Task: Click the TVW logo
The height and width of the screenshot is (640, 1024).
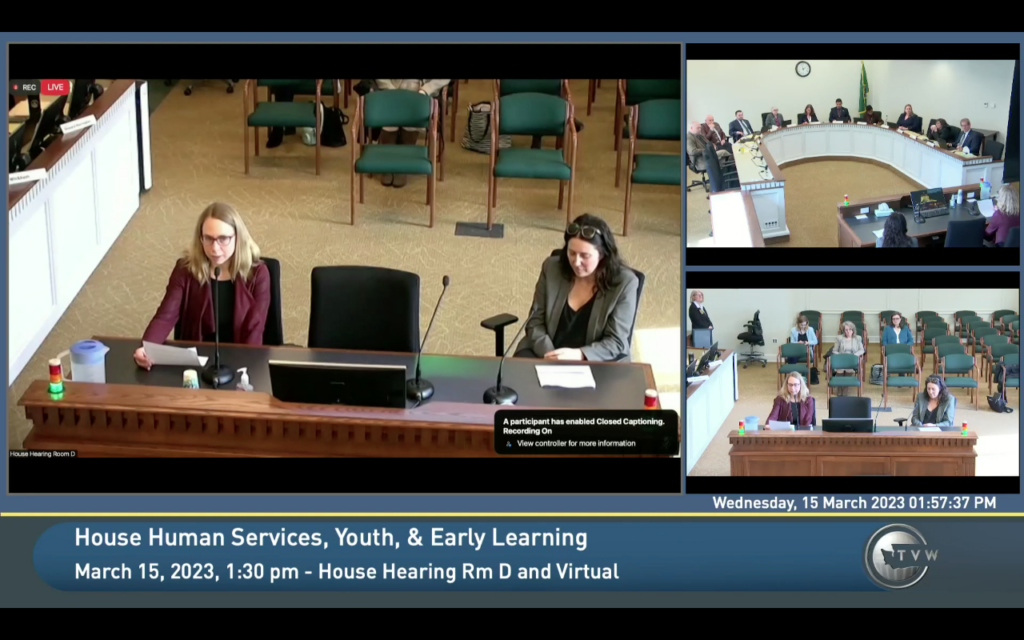Action: point(896,556)
